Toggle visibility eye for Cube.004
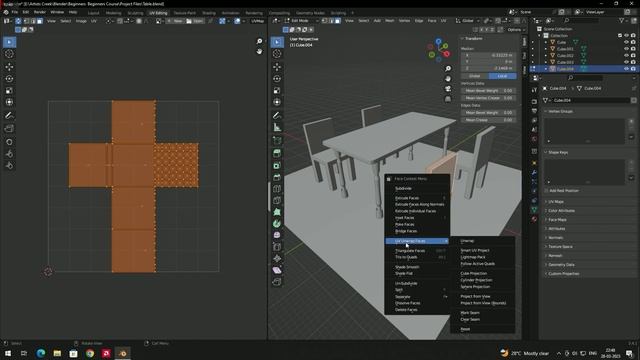The width and height of the screenshot is (640, 360). point(626,69)
